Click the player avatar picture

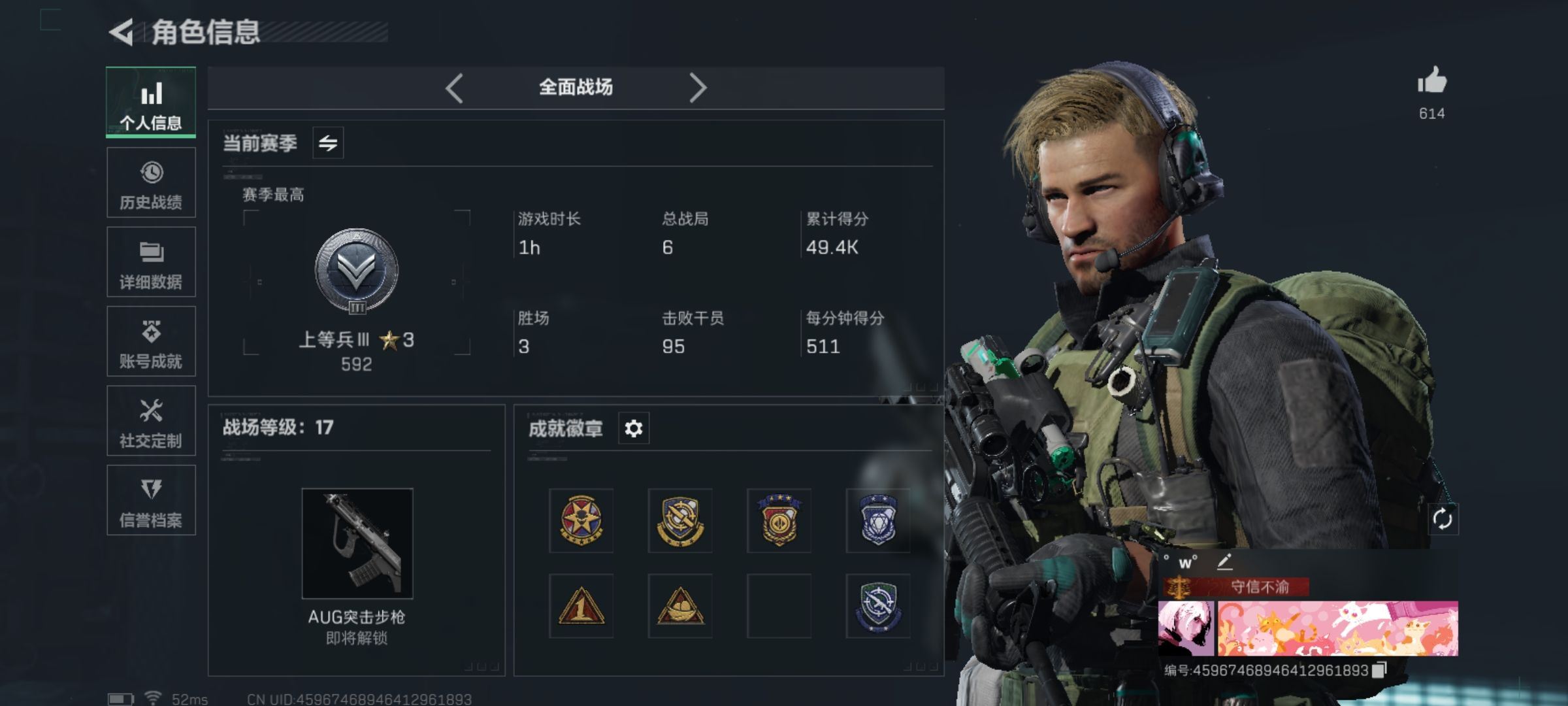[1186, 629]
